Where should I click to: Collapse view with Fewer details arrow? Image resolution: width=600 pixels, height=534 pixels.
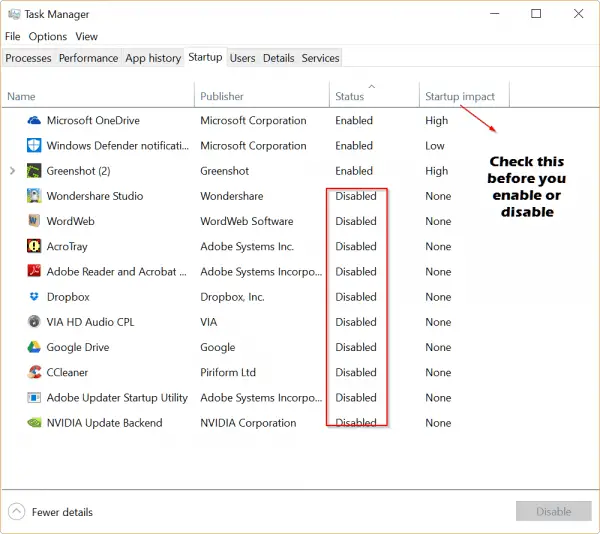tap(16, 512)
